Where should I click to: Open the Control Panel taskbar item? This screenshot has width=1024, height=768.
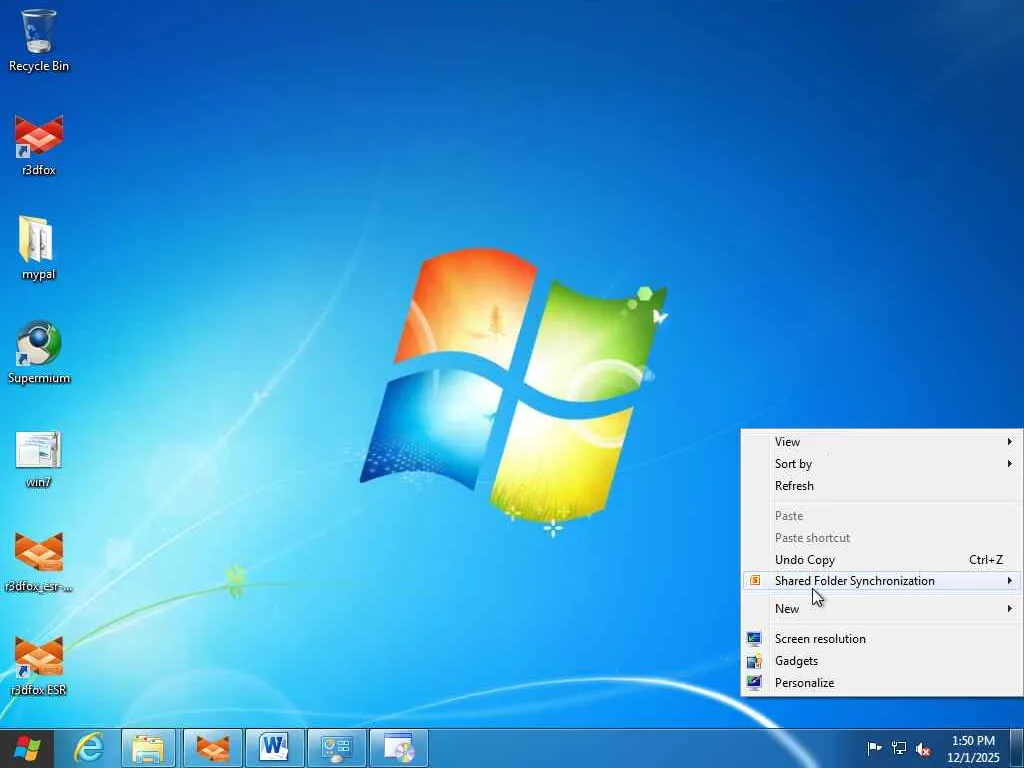click(336, 748)
